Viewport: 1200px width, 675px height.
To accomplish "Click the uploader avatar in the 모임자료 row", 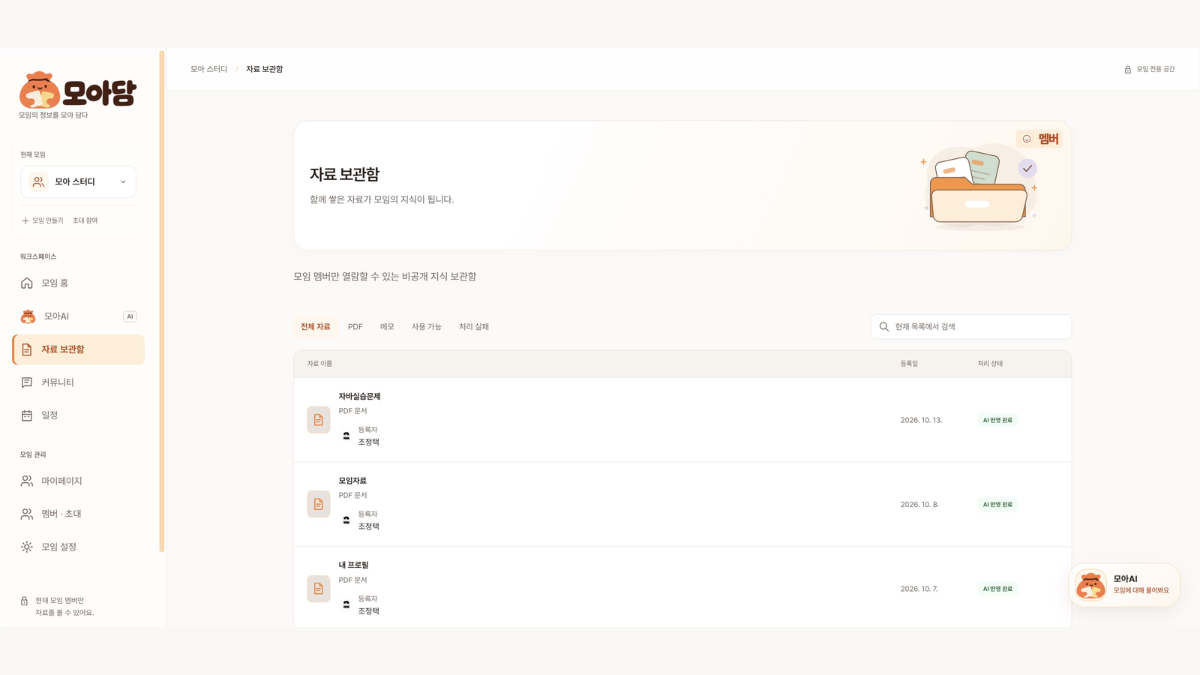I will pos(347,520).
